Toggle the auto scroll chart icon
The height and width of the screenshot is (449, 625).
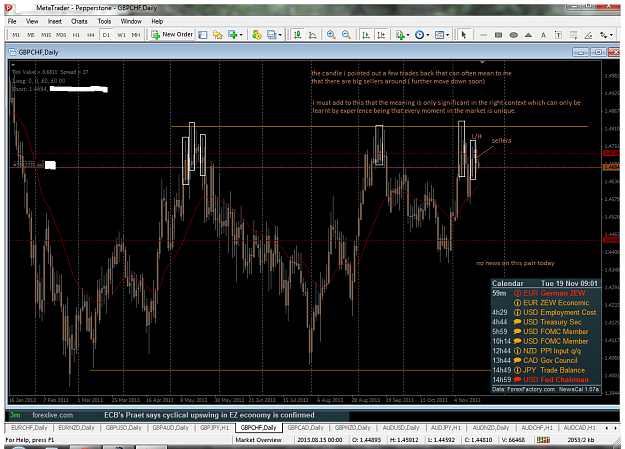pyautogui.click(x=366, y=35)
